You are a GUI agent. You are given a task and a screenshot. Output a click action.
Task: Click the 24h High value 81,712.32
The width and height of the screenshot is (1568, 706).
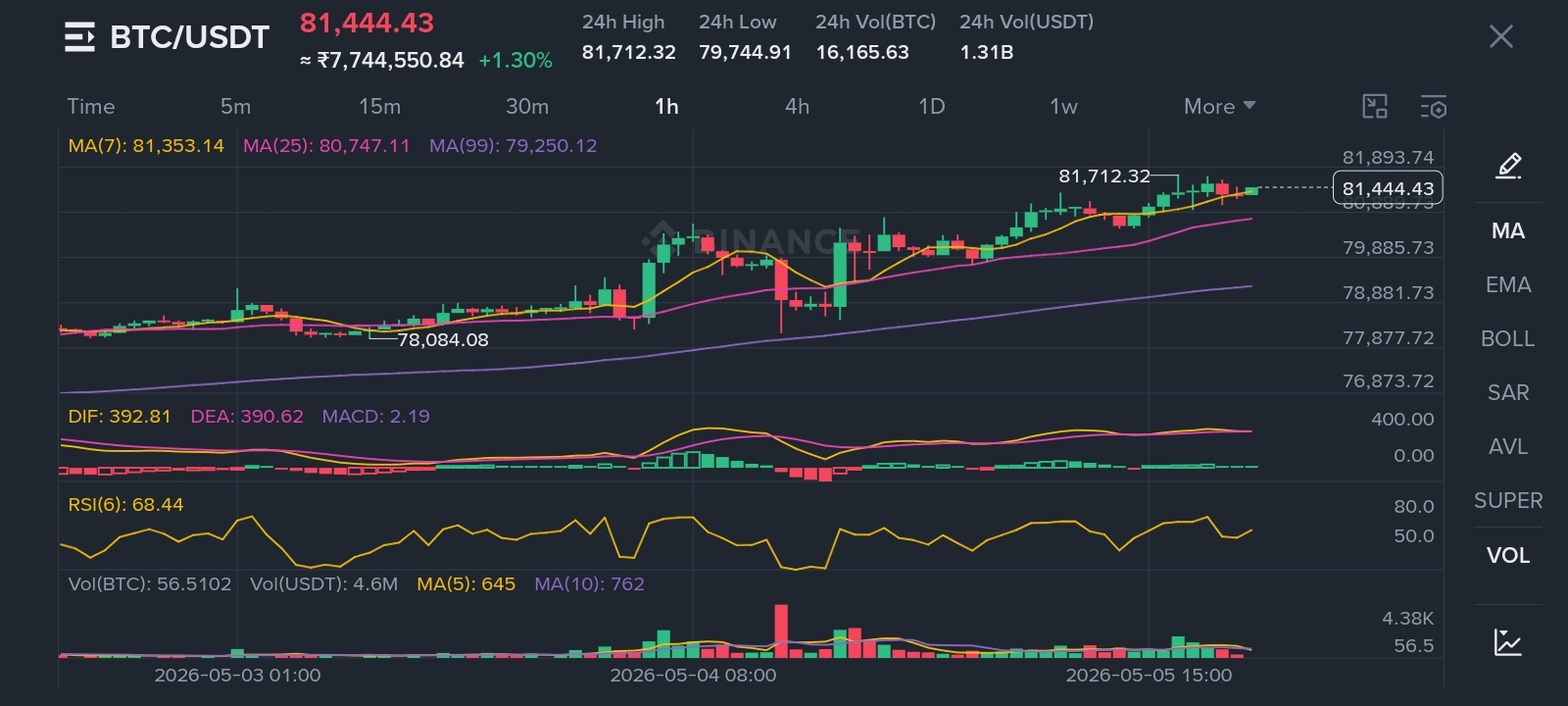coord(628,52)
